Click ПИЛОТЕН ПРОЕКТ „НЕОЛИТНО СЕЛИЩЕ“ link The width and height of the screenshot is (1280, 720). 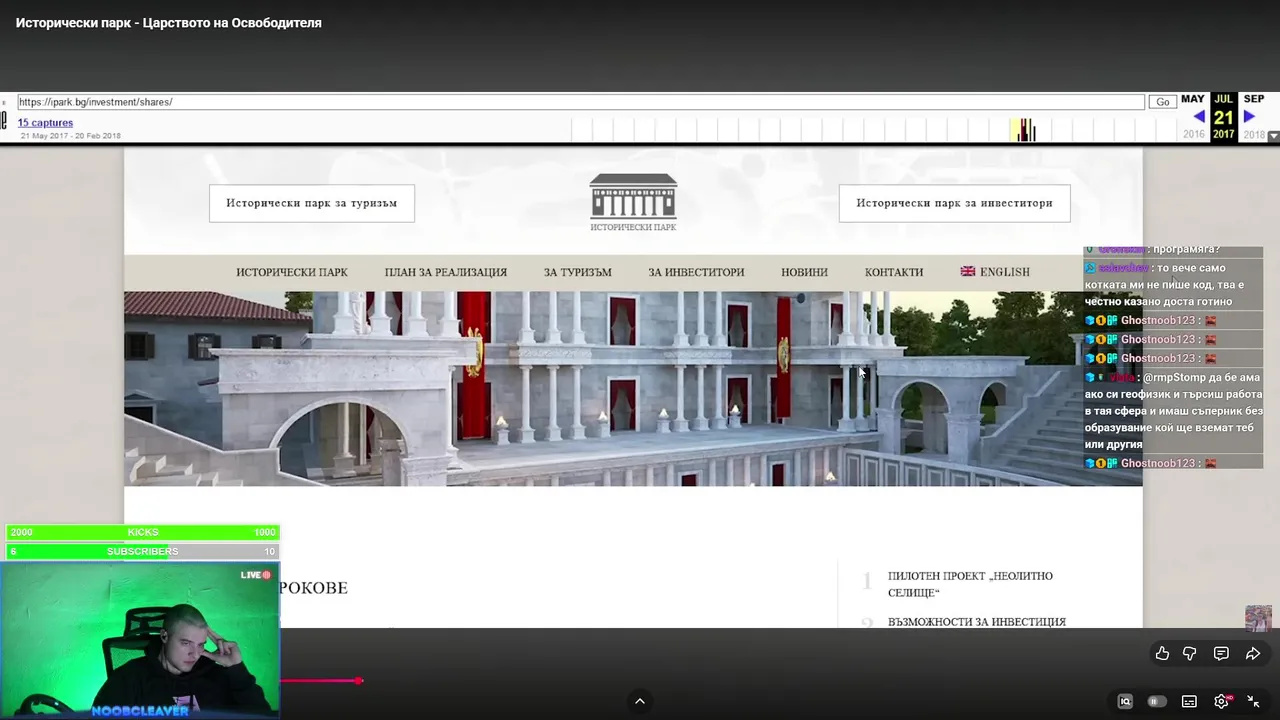click(970, 584)
